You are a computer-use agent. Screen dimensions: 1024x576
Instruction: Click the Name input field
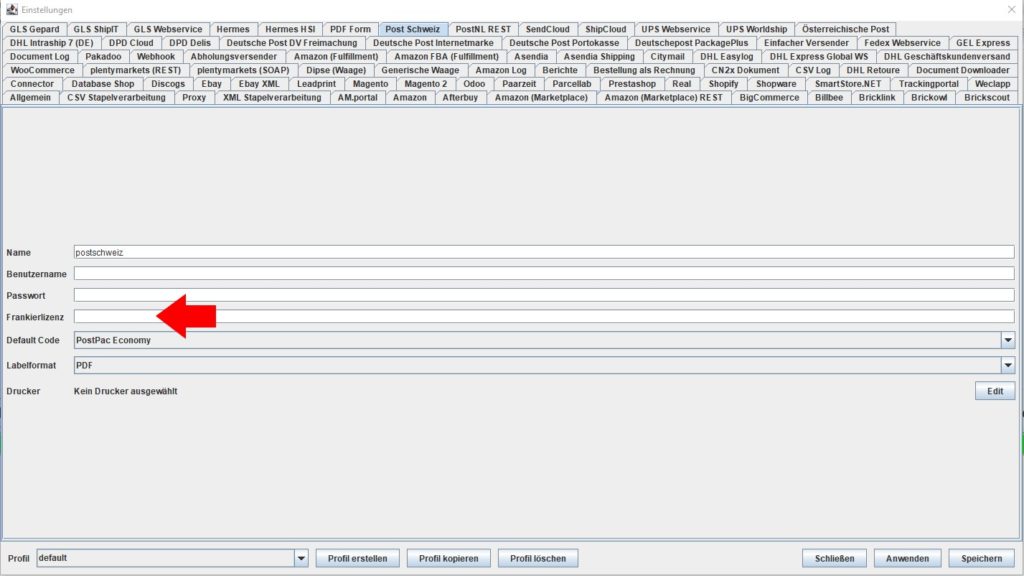(544, 252)
